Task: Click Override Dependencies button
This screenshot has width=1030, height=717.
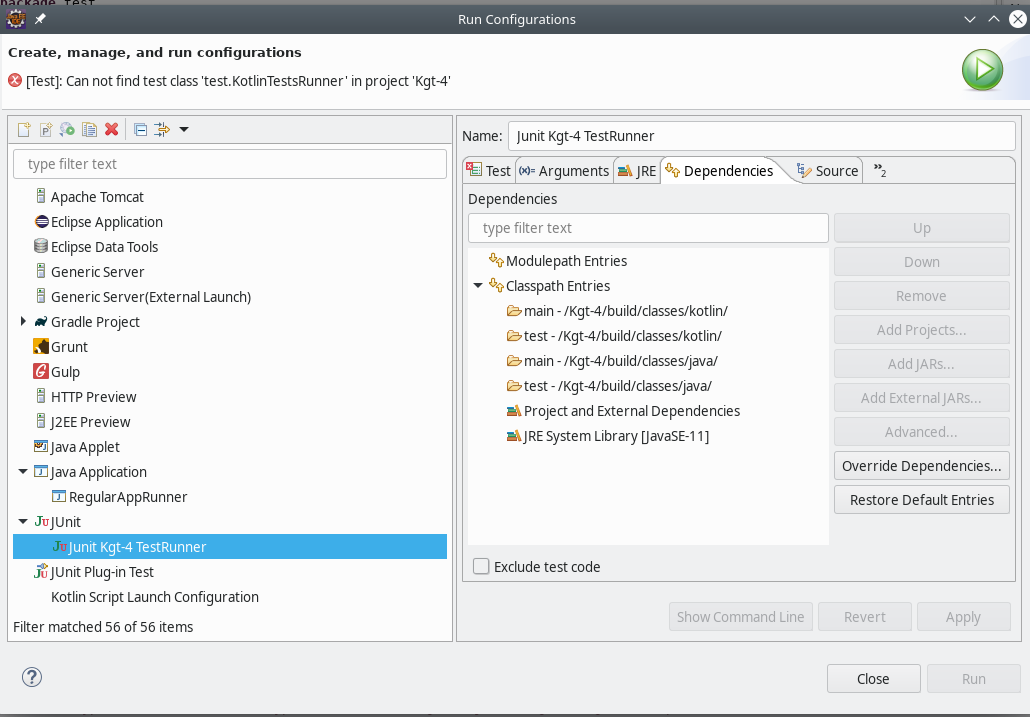Action: [x=922, y=466]
